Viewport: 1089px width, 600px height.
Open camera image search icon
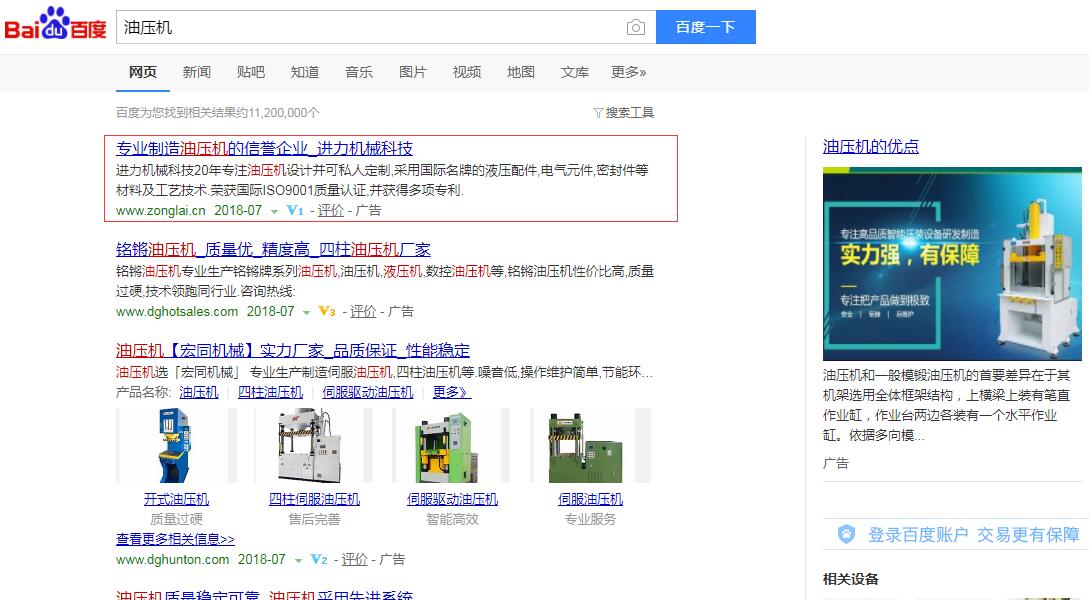coord(635,27)
